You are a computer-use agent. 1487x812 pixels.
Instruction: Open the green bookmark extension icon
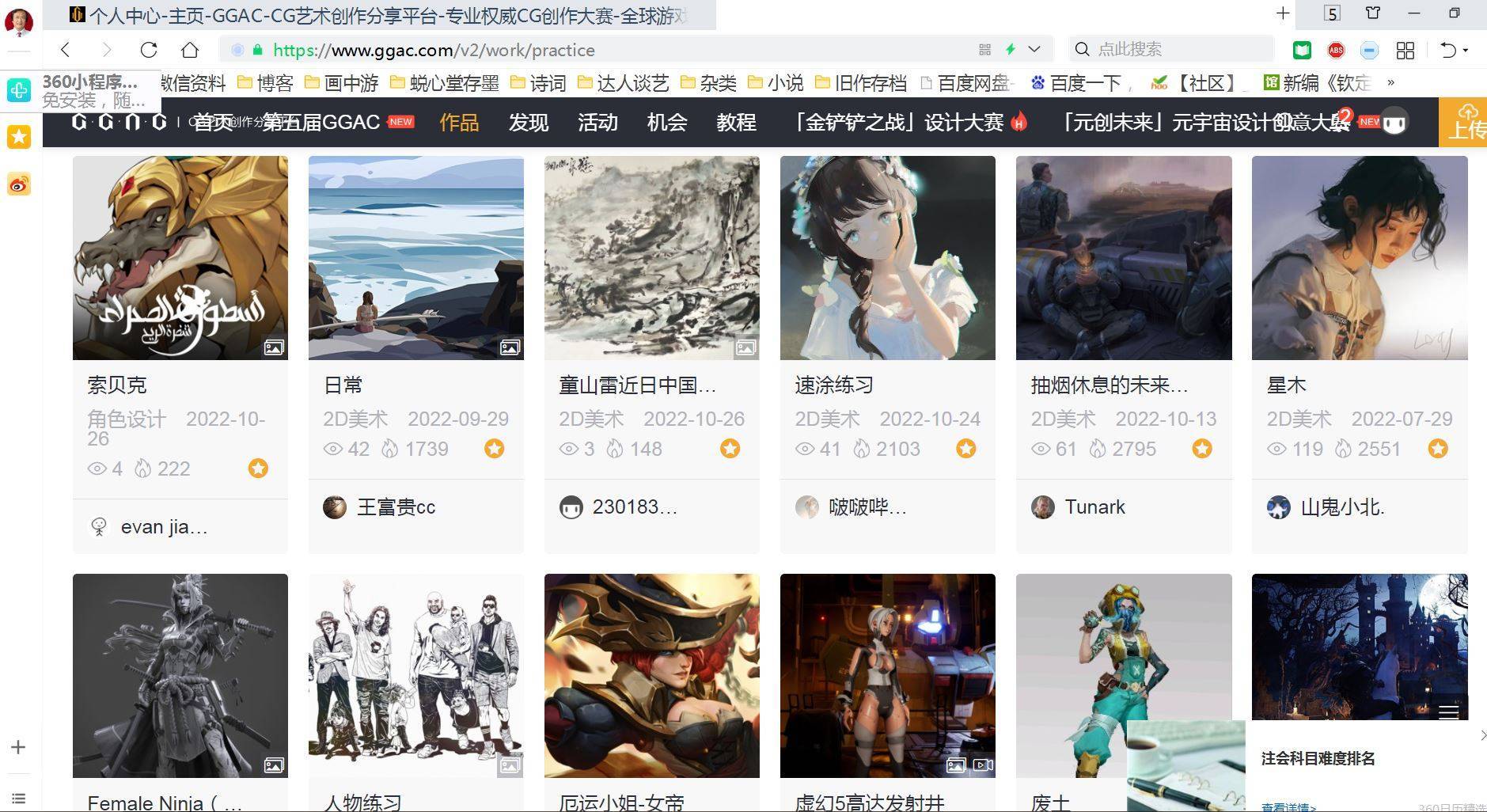[x=1302, y=50]
